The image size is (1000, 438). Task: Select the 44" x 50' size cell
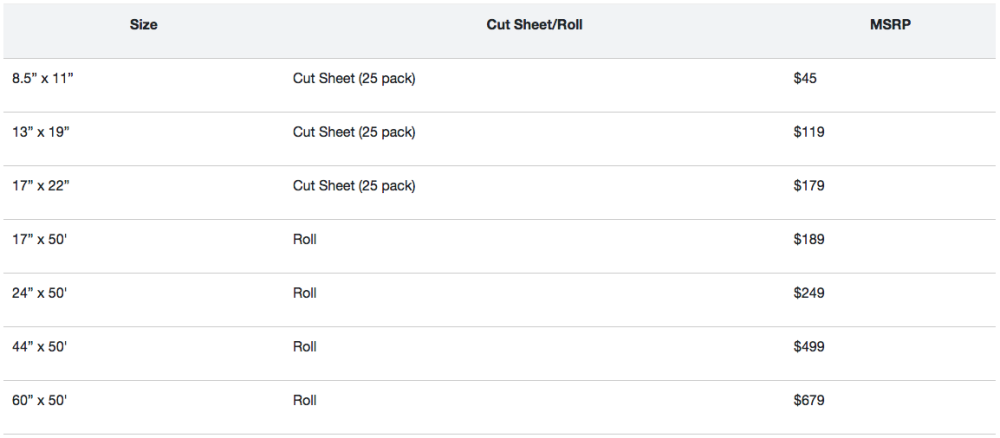40,347
